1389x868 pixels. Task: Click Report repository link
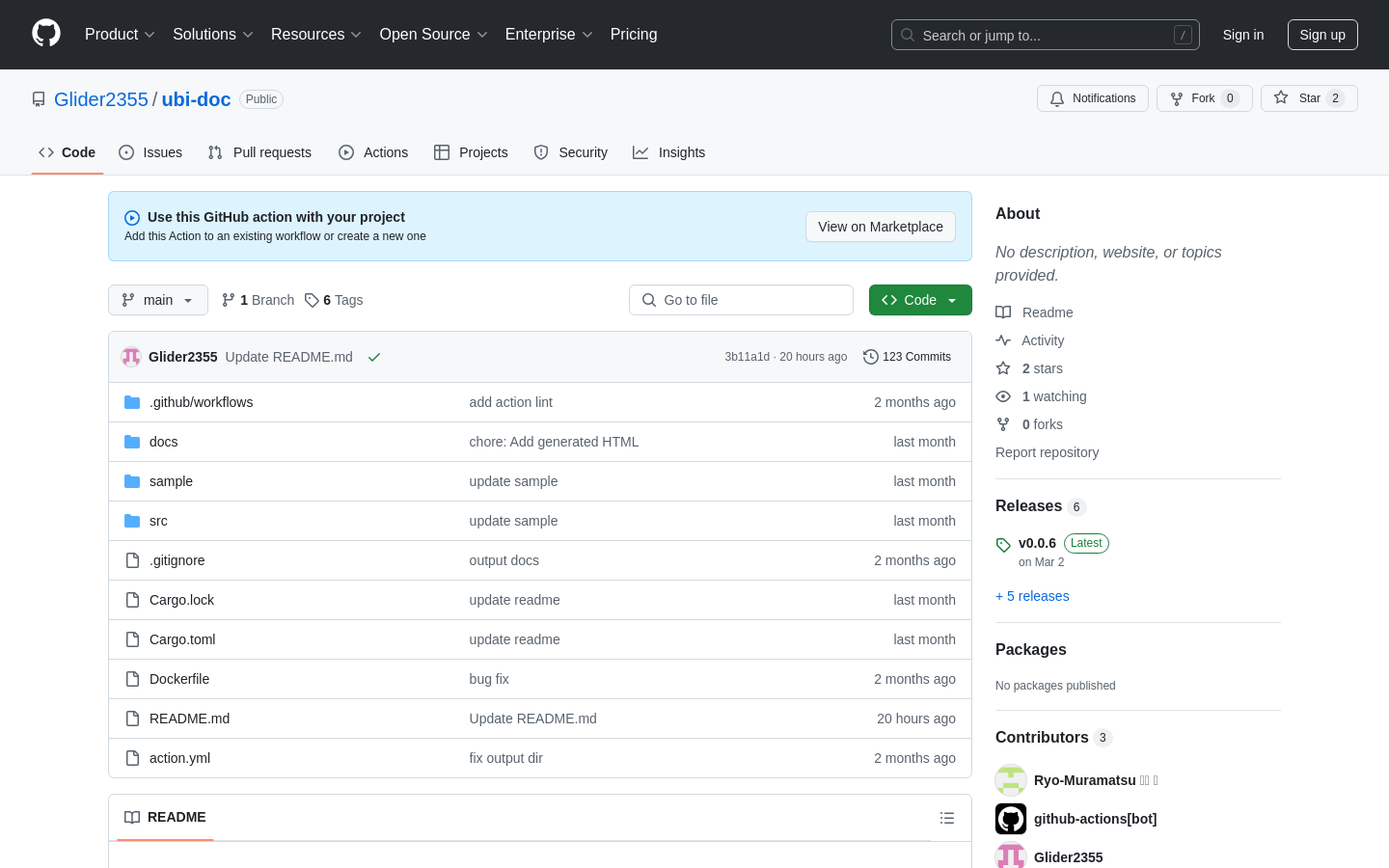(x=1048, y=452)
